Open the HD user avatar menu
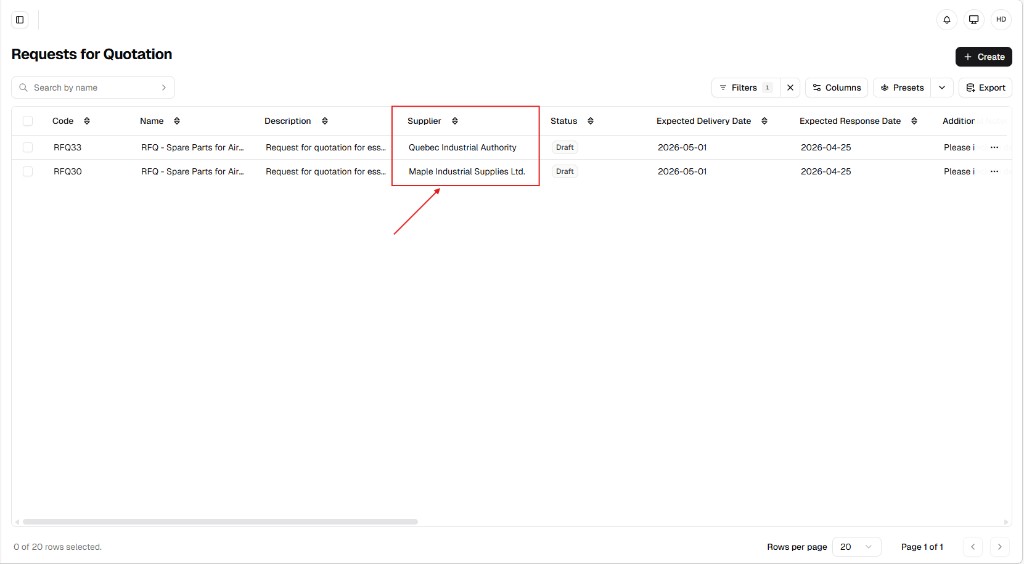The height and width of the screenshot is (564, 1024). 1001,20
